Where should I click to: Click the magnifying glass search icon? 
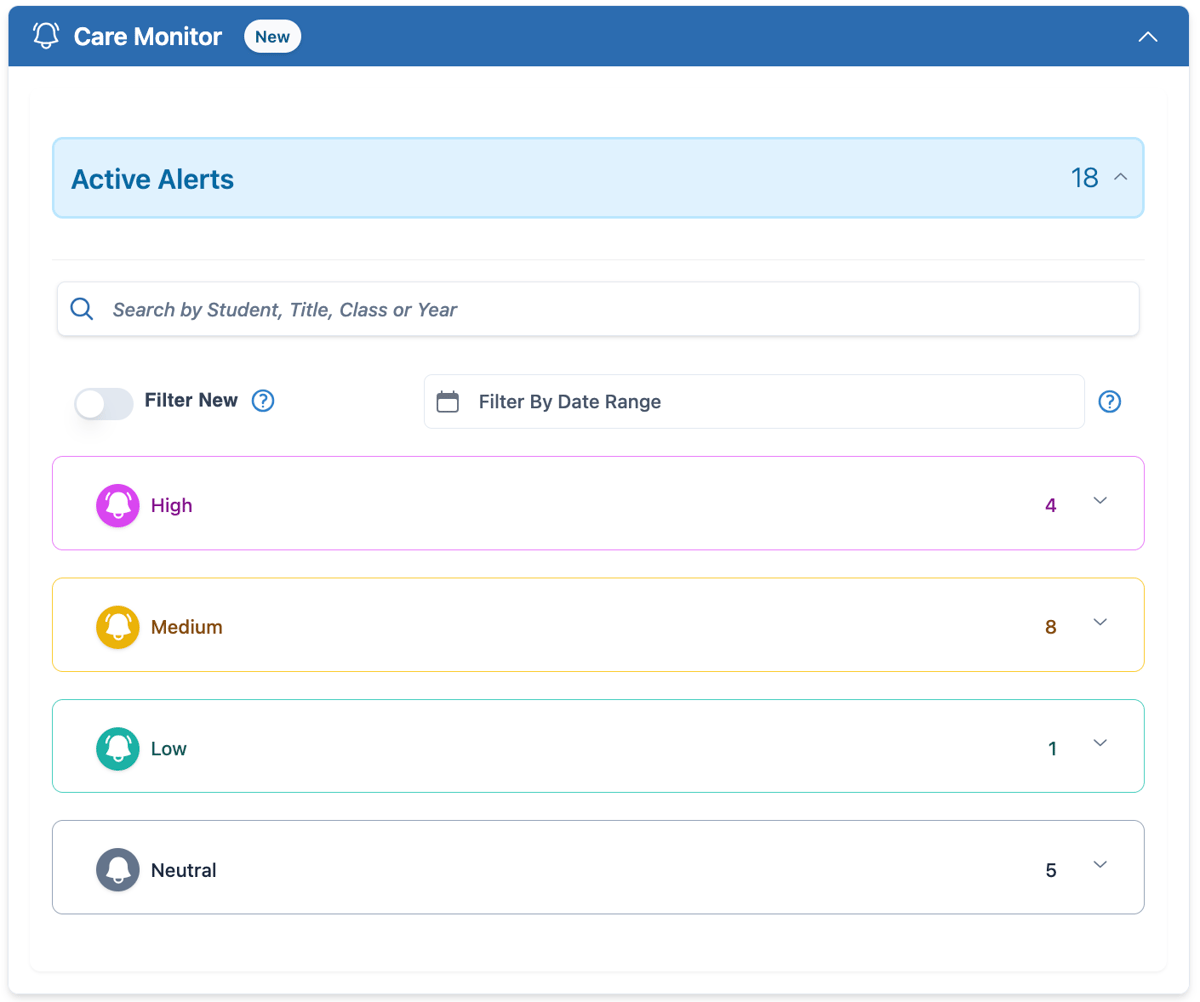(x=82, y=308)
